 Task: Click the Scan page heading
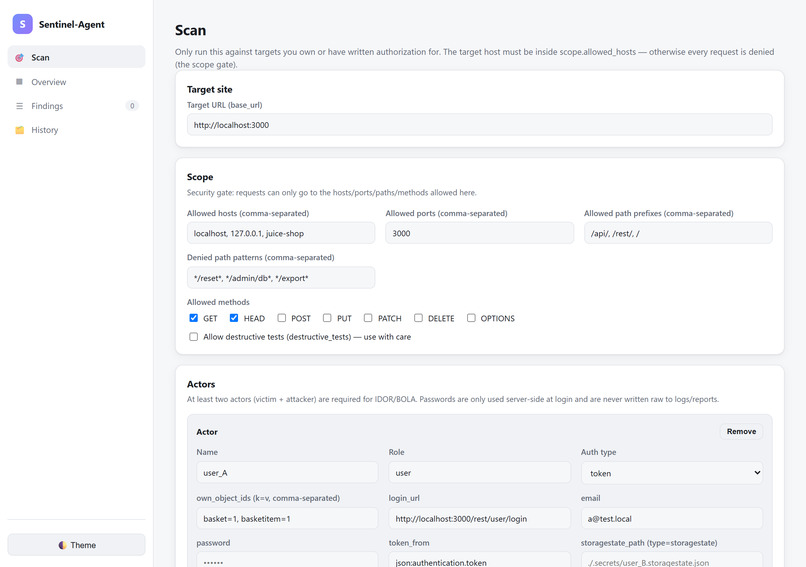[190, 30]
